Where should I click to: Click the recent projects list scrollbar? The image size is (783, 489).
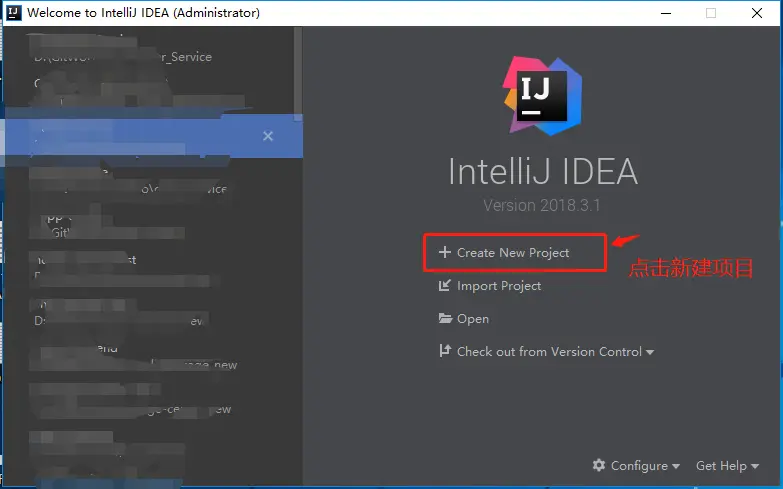[298, 74]
